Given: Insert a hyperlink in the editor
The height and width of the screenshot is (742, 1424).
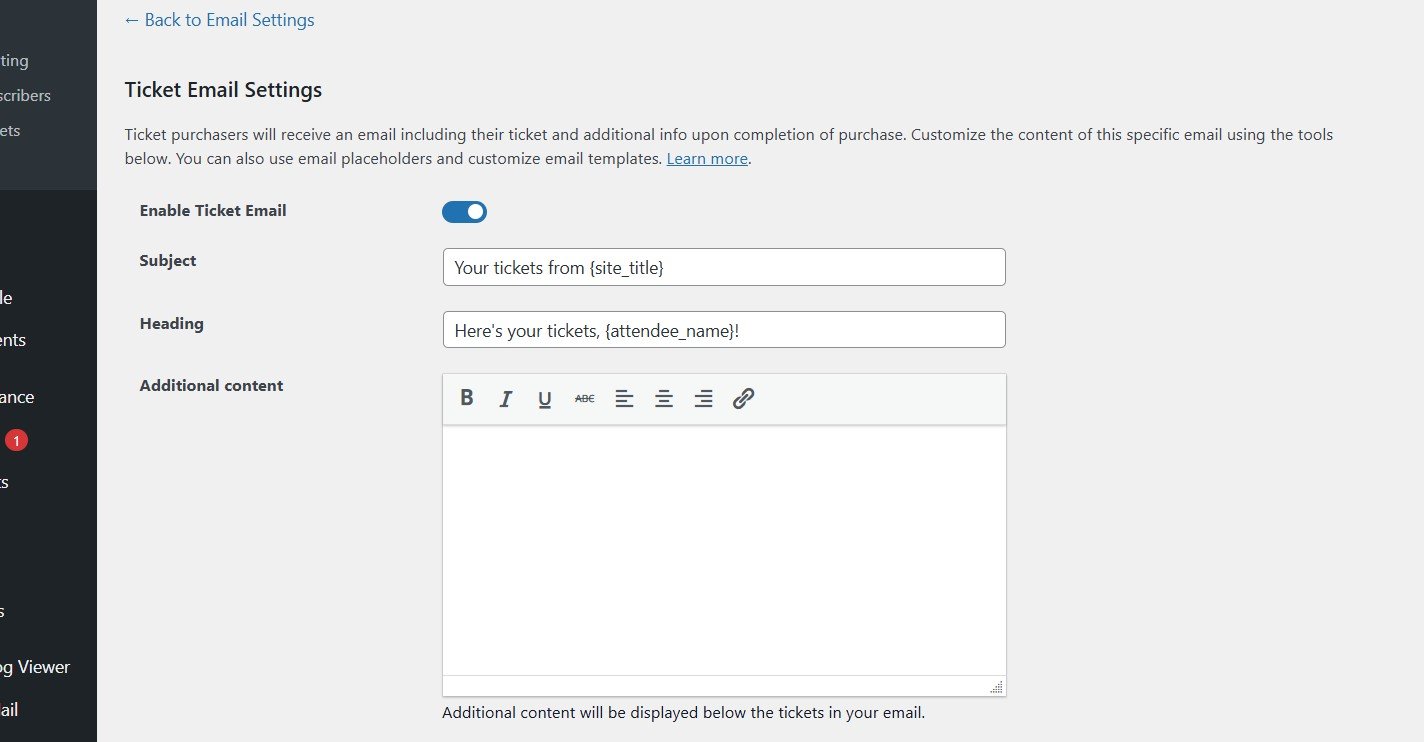Looking at the screenshot, I should [742, 398].
